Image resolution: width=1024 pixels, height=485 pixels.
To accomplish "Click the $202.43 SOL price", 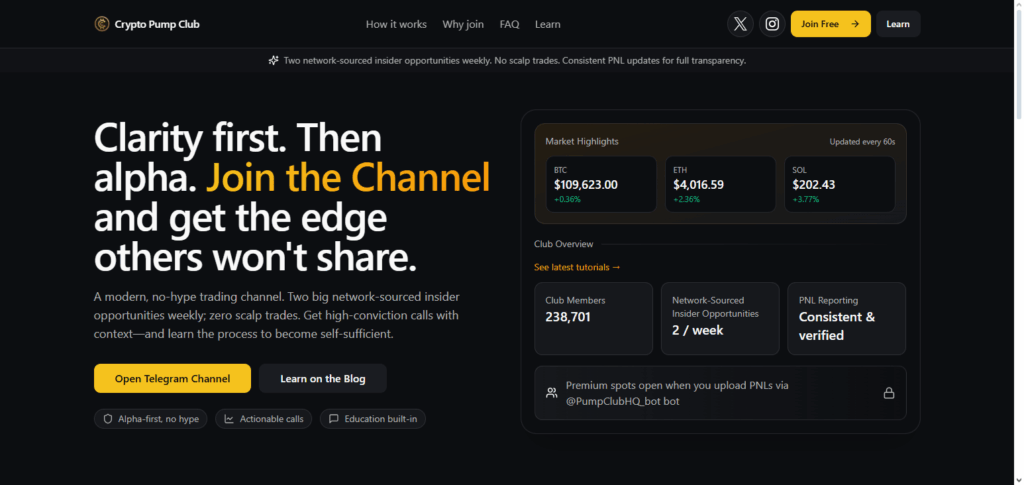I will pyautogui.click(x=814, y=185).
